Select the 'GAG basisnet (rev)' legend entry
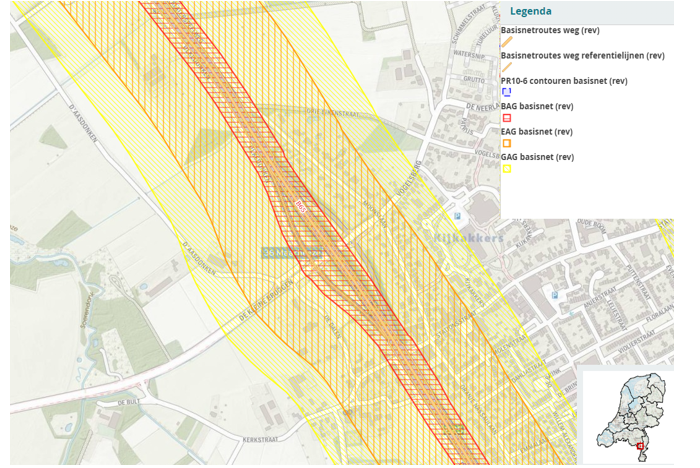Image resolution: width=700 pixels, height=468 pixels. coord(536,157)
